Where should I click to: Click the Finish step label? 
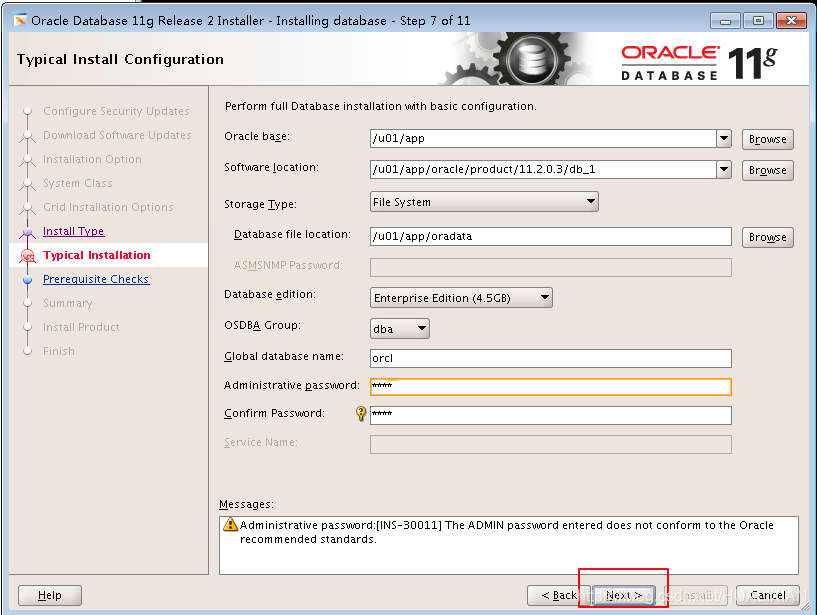(x=59, y=351)
